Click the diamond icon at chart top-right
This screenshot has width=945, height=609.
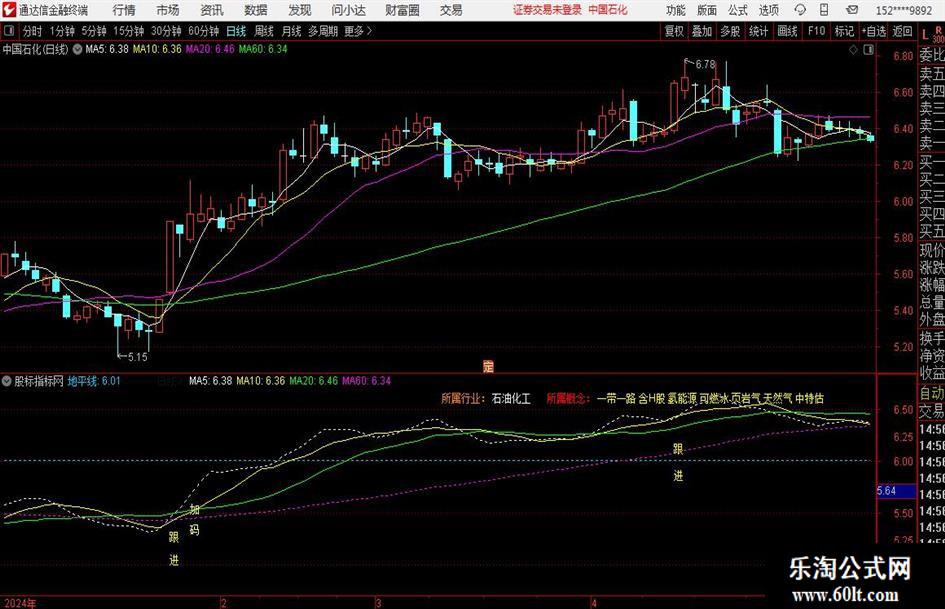click(853, 50)
